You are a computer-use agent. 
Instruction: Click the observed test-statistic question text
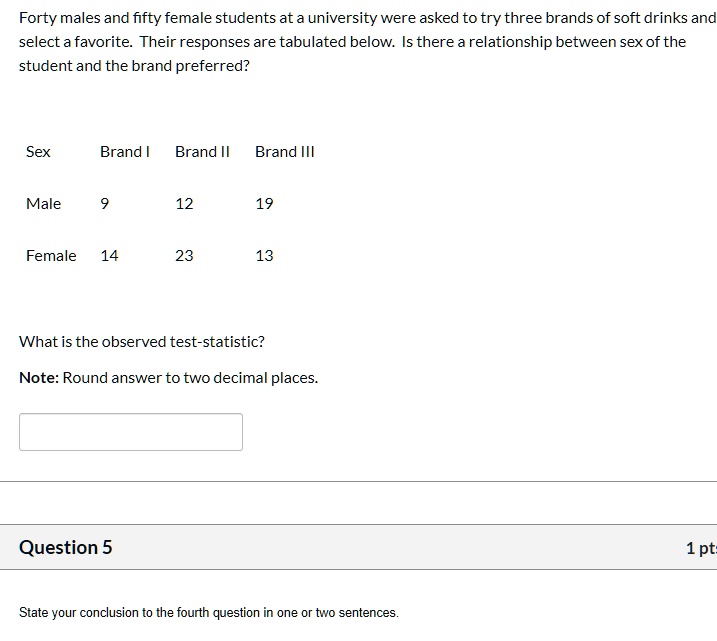[142, 342]
